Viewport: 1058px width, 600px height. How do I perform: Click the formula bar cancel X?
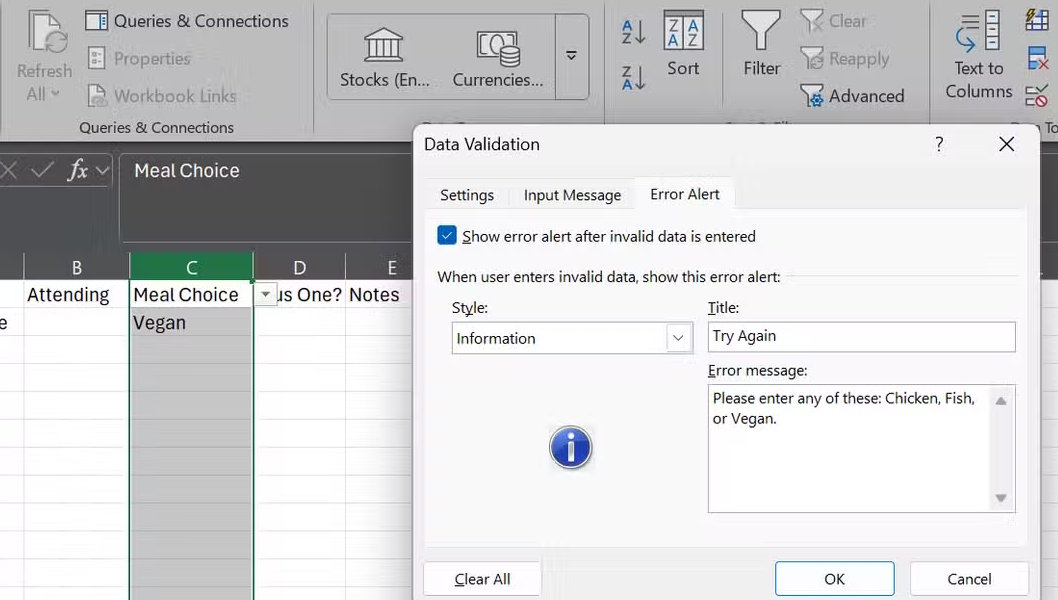[8, 171]
